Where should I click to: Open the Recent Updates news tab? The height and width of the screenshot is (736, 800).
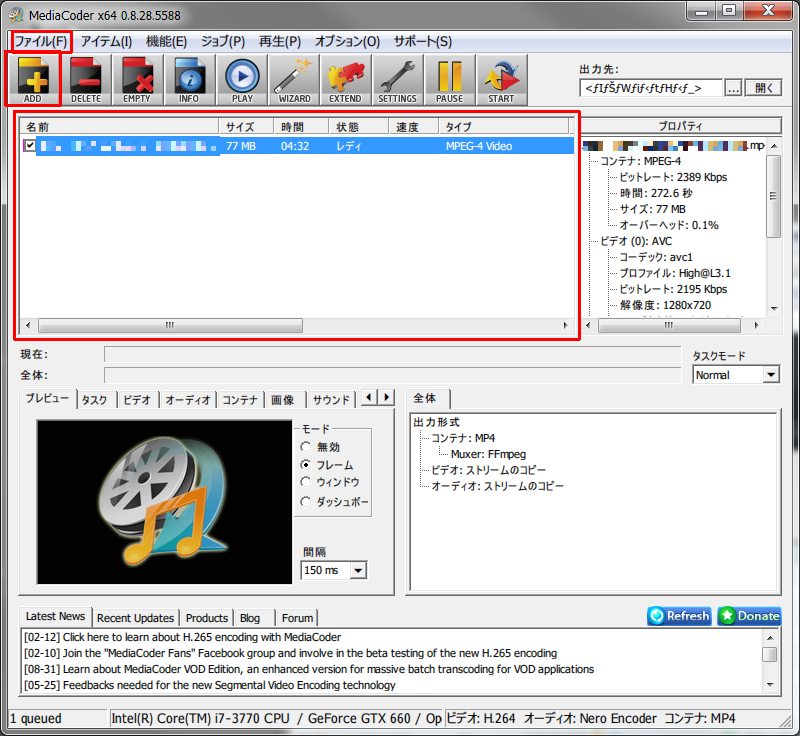136,618
